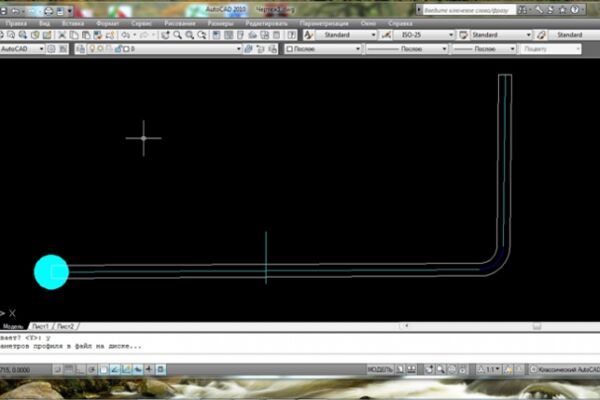Open the Вставка menu
Viewport: 600px width, 400px height.
[73, 23]
